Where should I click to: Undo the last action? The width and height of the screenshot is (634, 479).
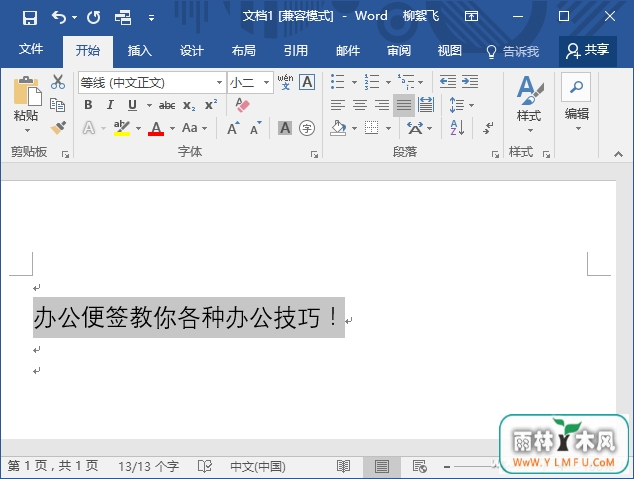click(59, 17)
